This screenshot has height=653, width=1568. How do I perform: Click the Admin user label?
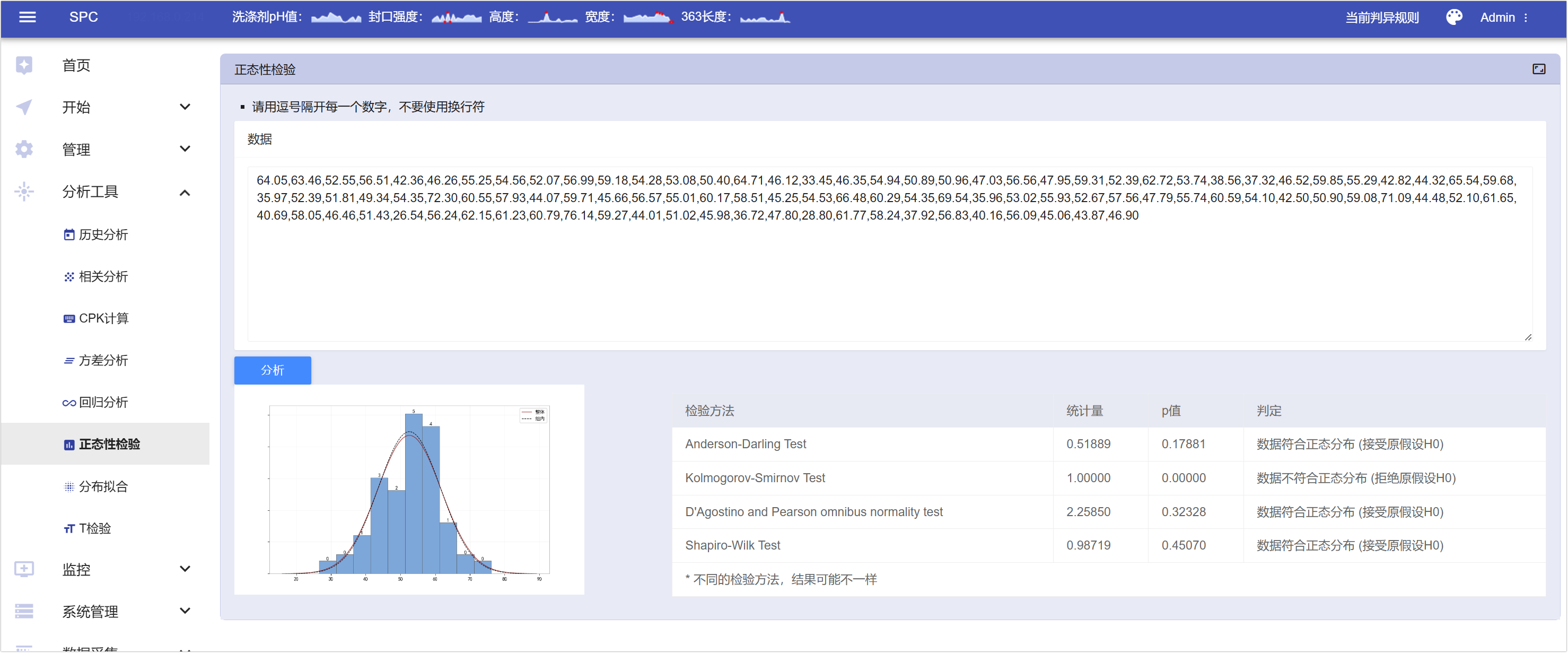coord(1497,18)
